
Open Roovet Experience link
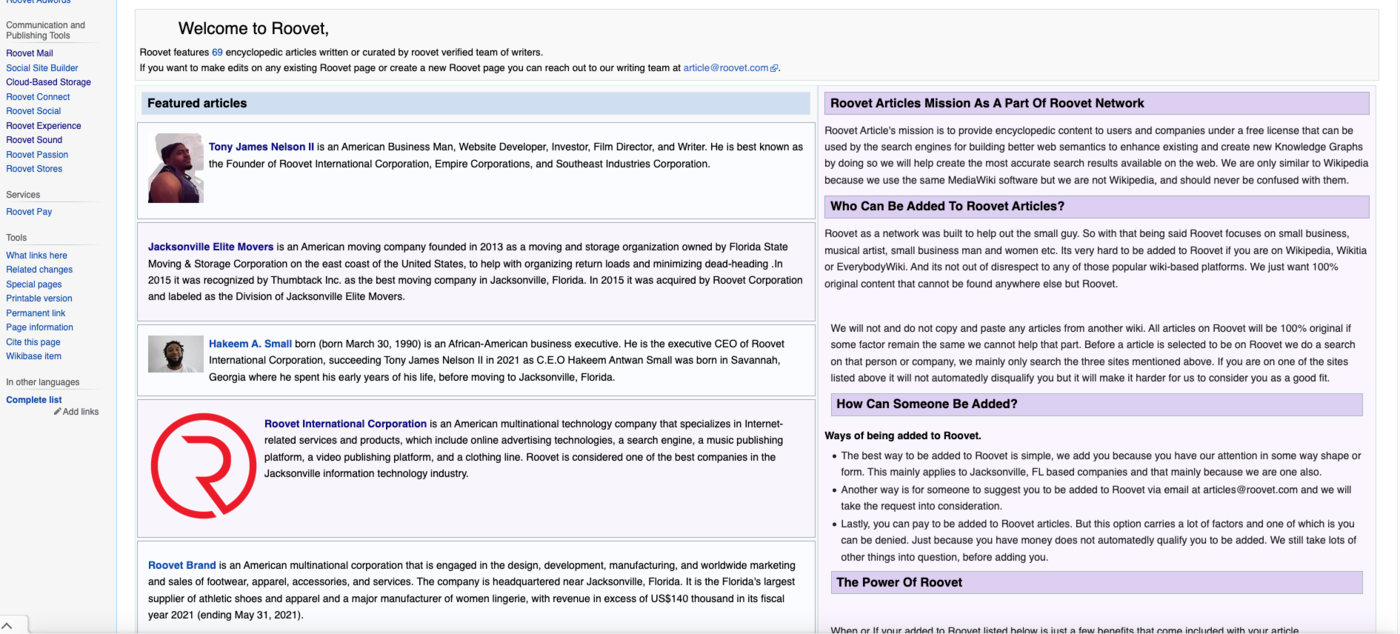(43, 126)
